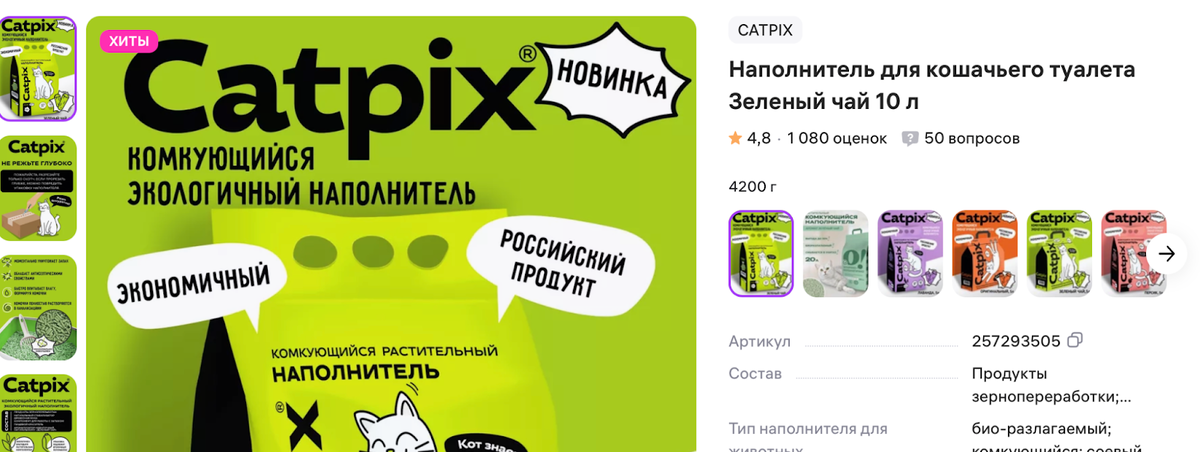Click the orange rating star icon
Image resolution: width=1200 pixels, height=452 pixels.
(736, 138)
